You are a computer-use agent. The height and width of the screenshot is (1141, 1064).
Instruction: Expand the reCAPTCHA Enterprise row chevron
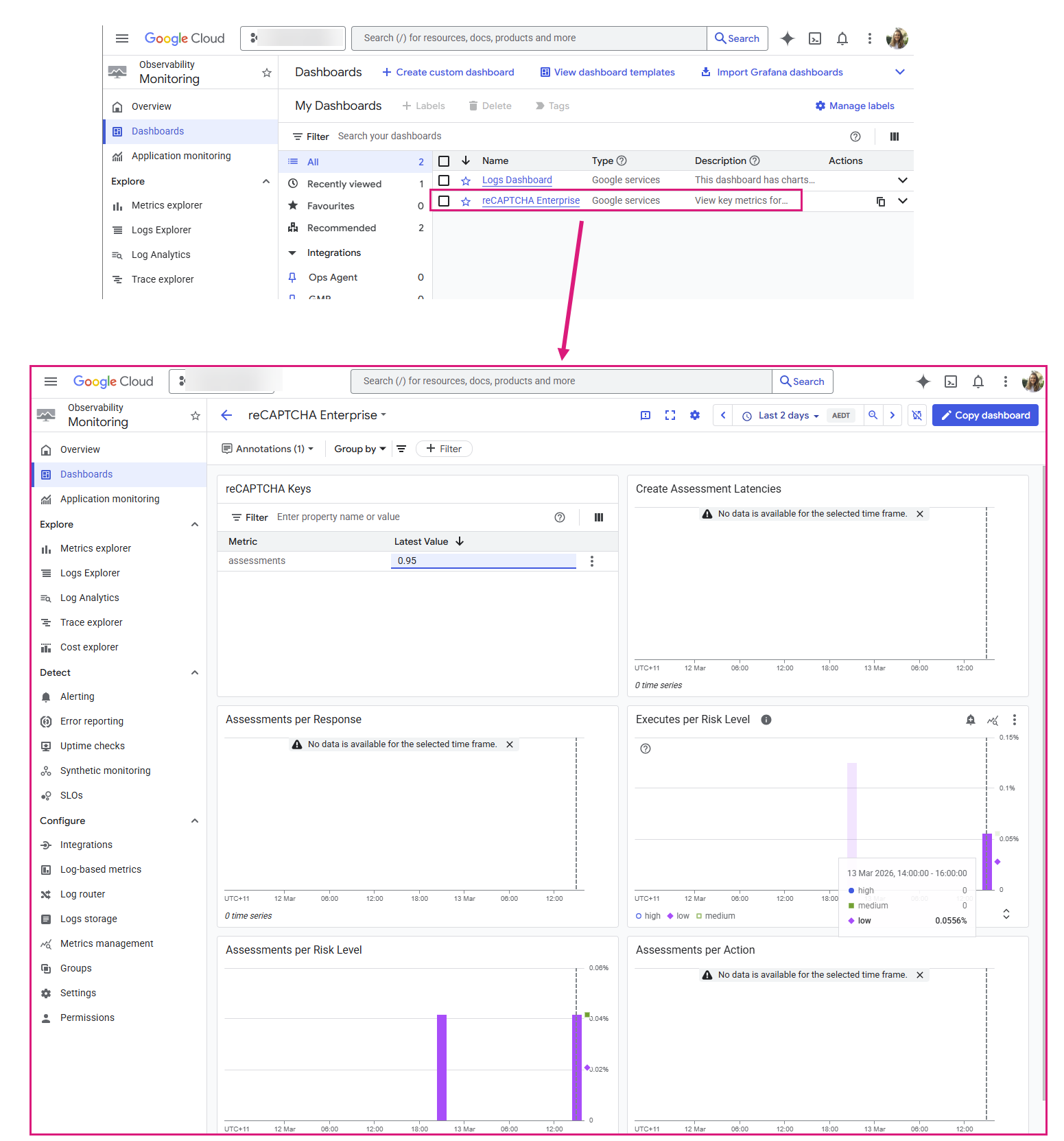pos(903,201)
